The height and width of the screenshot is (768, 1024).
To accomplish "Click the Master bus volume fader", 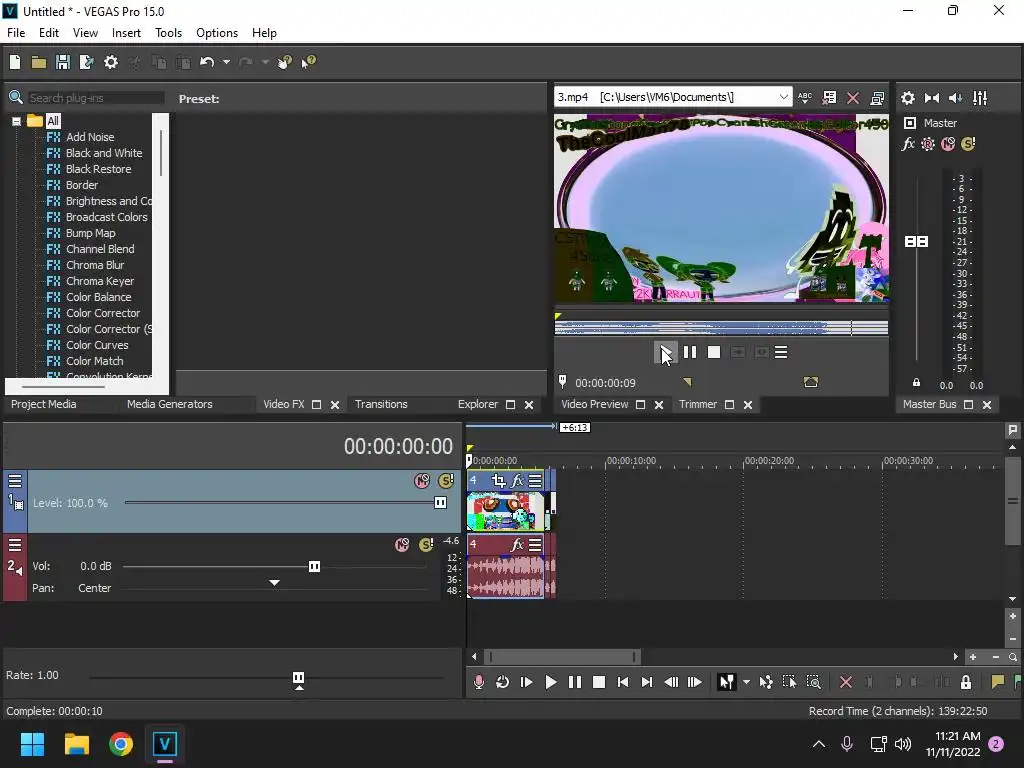I will 916,242.
